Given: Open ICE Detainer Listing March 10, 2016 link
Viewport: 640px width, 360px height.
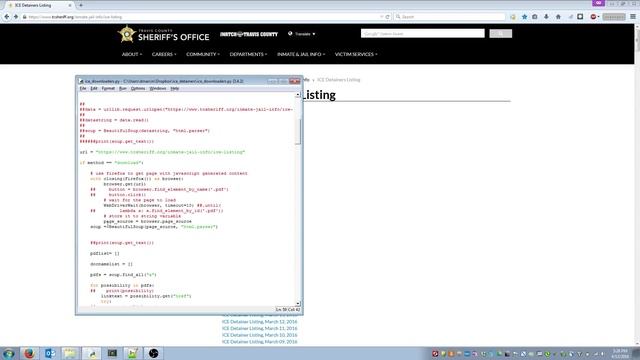Looking at the screenshot, I should pyautogui.click(x=260, y=335).
